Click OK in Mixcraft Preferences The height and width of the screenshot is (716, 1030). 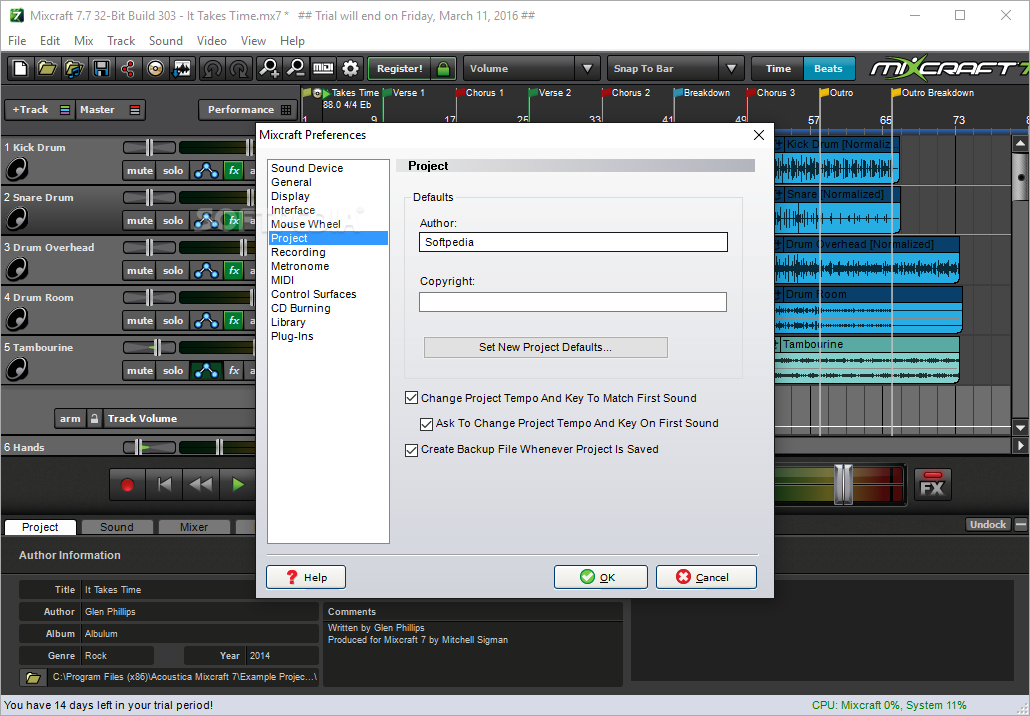[x=600, y=577]
